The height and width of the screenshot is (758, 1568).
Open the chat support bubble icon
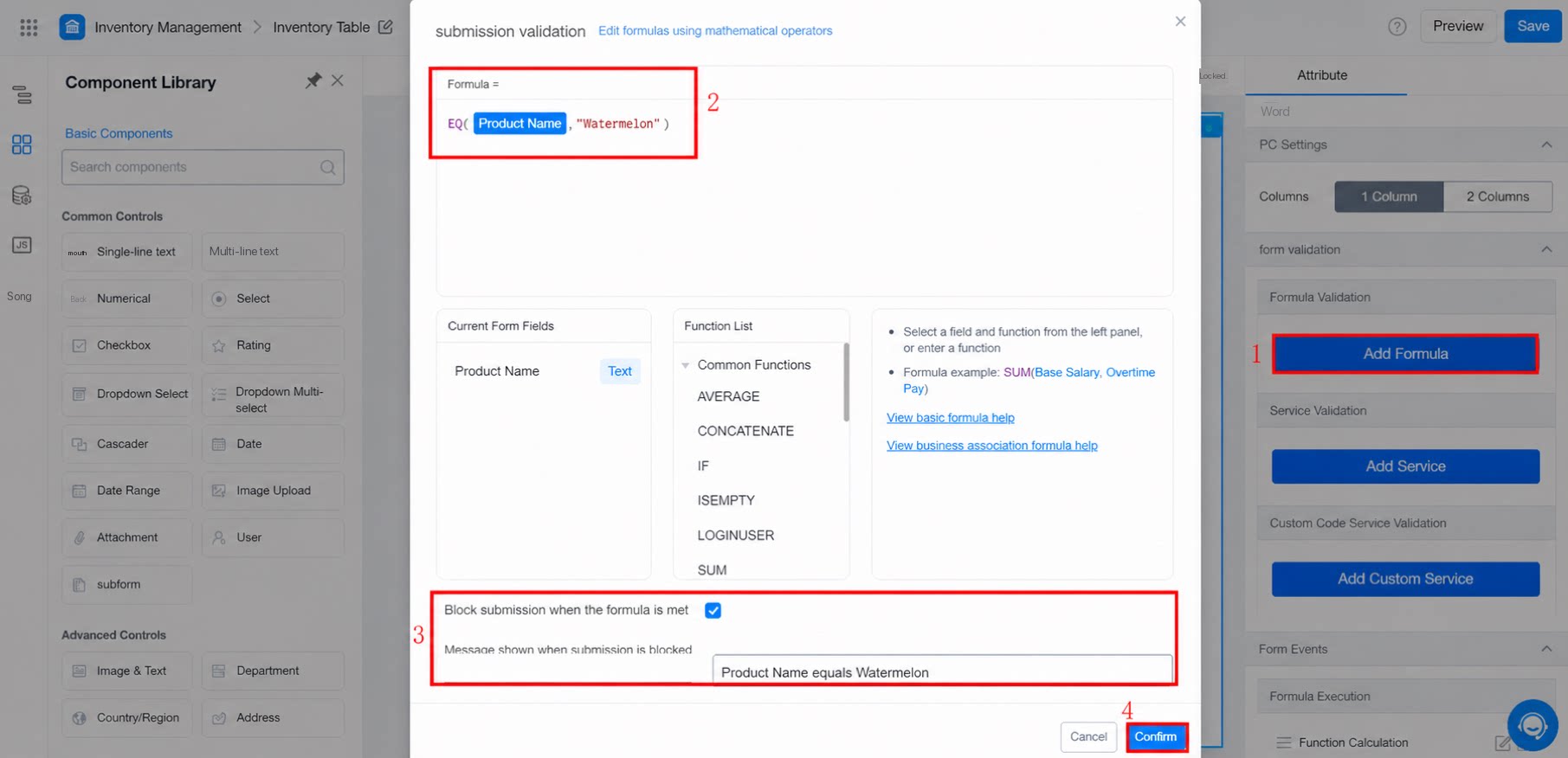(x=1532, y=725)
